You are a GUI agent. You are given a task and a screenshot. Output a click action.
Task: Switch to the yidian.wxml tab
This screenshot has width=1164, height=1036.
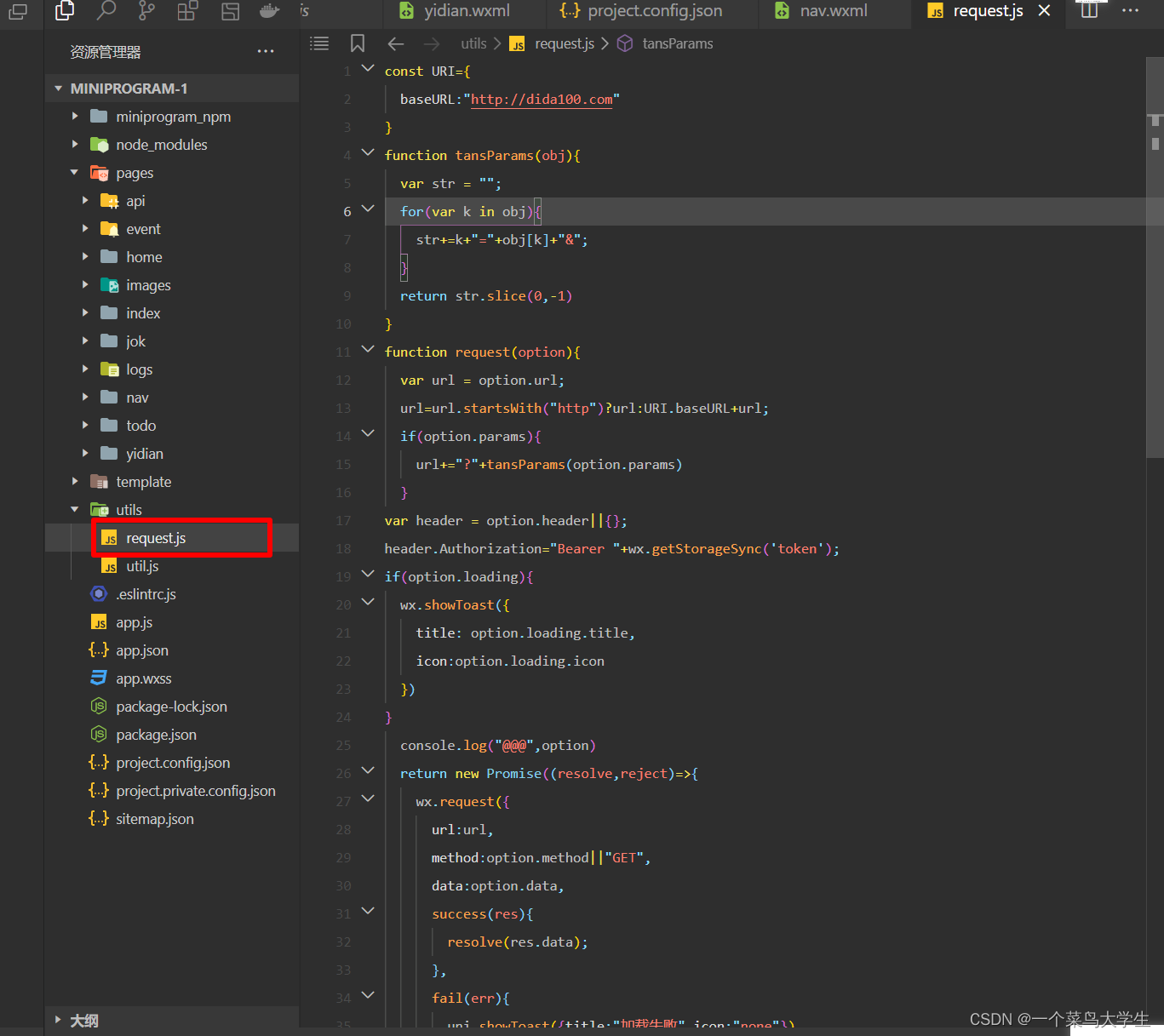(467, 11)
